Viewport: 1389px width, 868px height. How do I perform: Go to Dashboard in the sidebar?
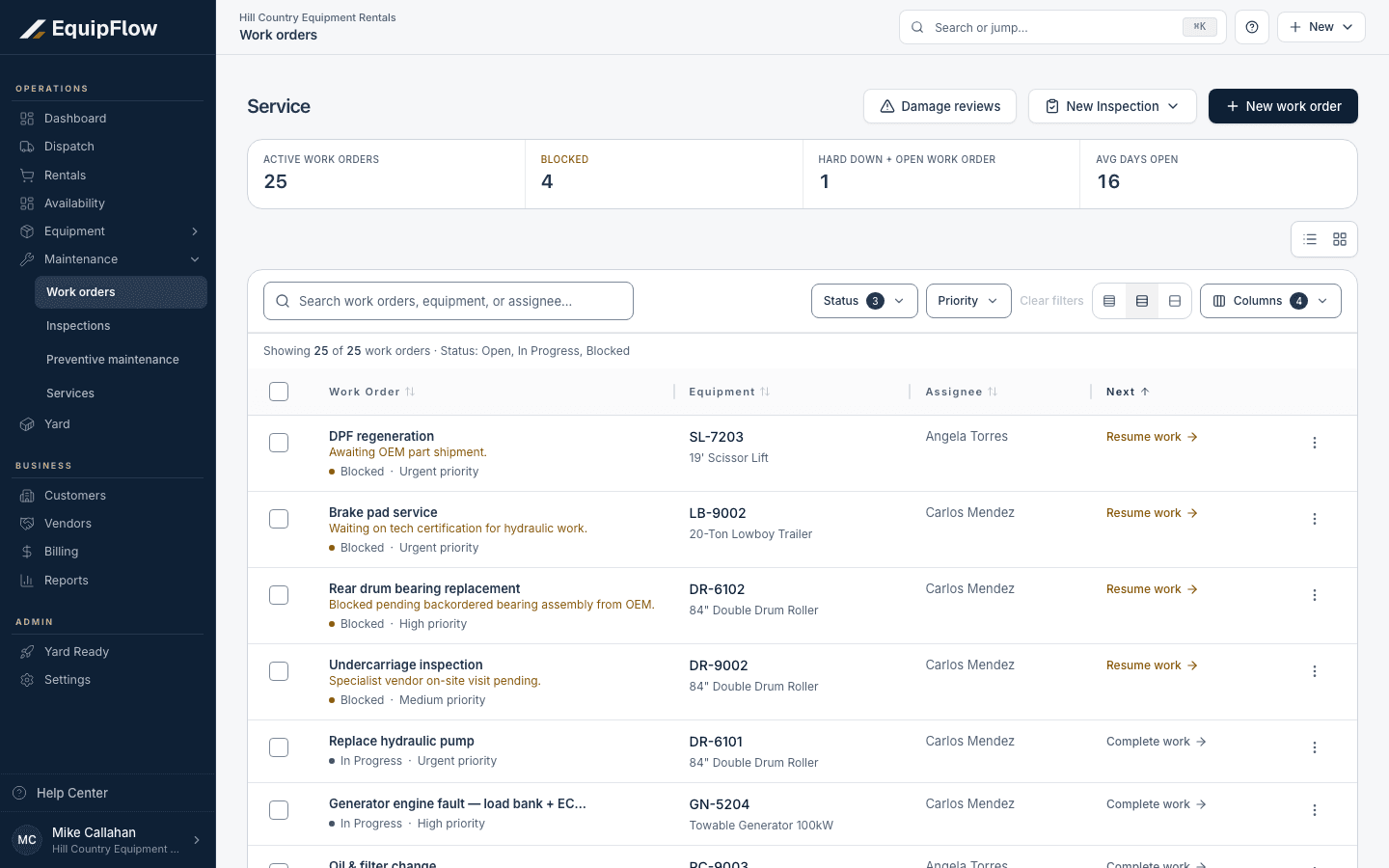click(108, 119)
